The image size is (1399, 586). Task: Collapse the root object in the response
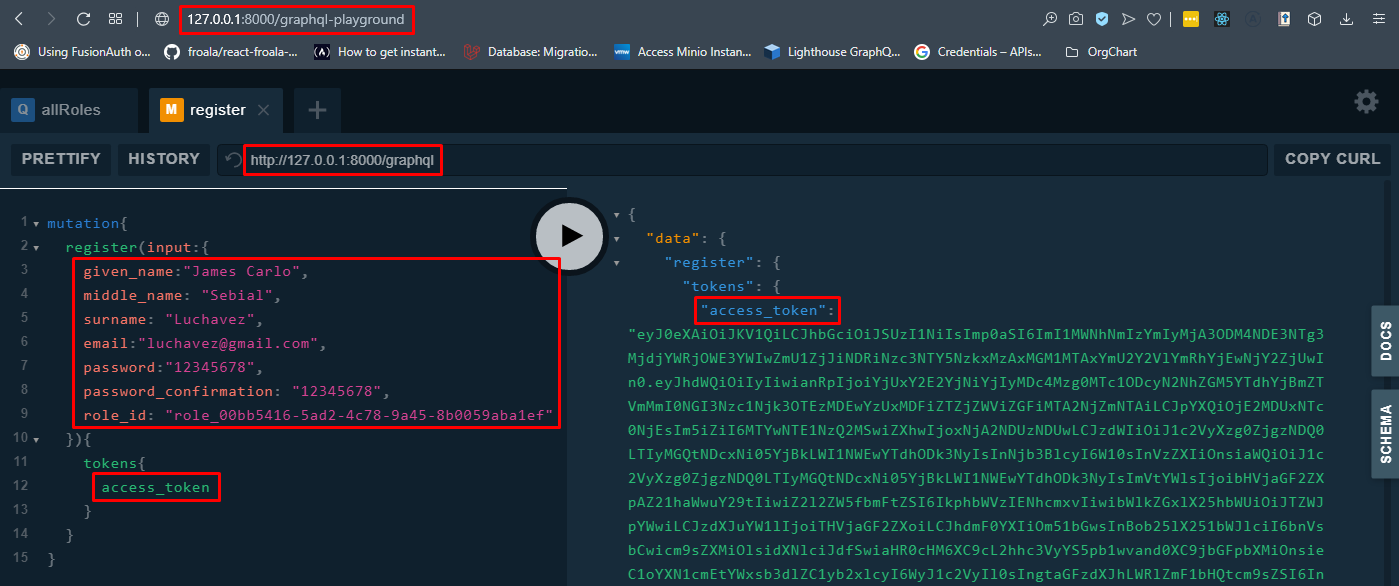click(x=618, y=215)
